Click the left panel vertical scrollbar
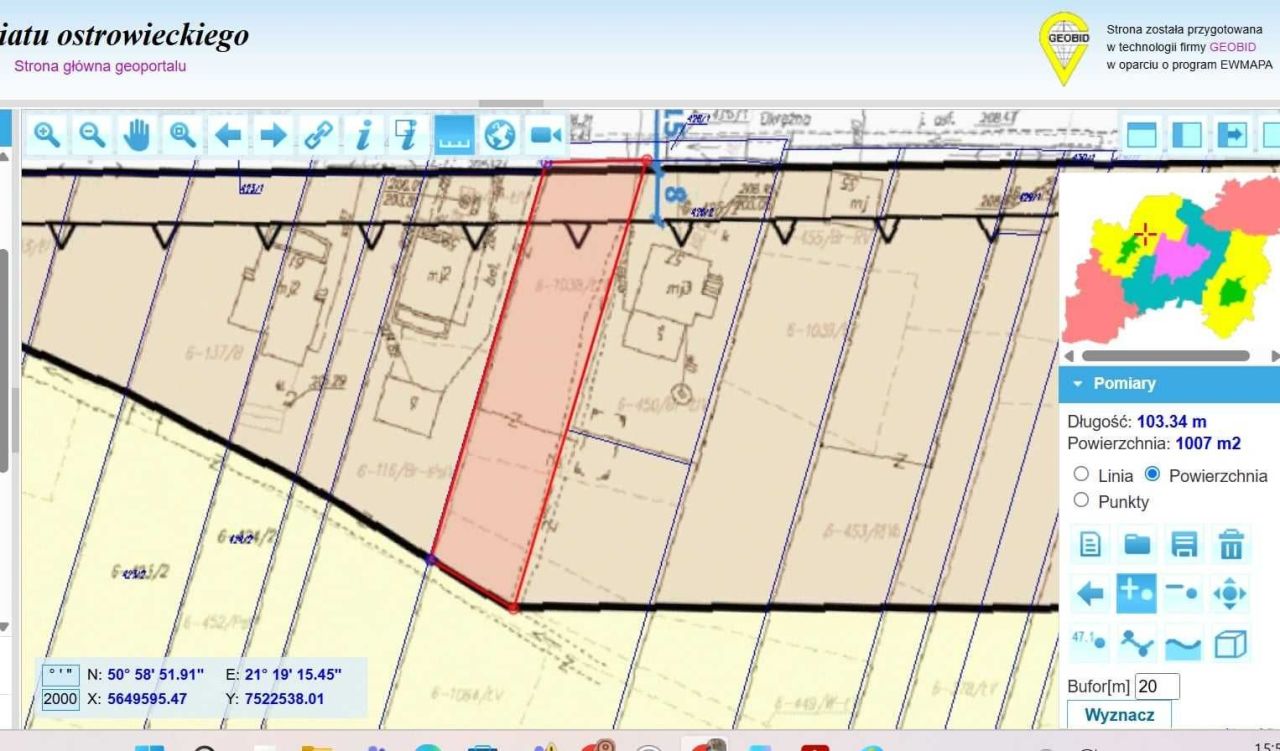This screenshot has height=751, width=1280. tap(4, 360)
